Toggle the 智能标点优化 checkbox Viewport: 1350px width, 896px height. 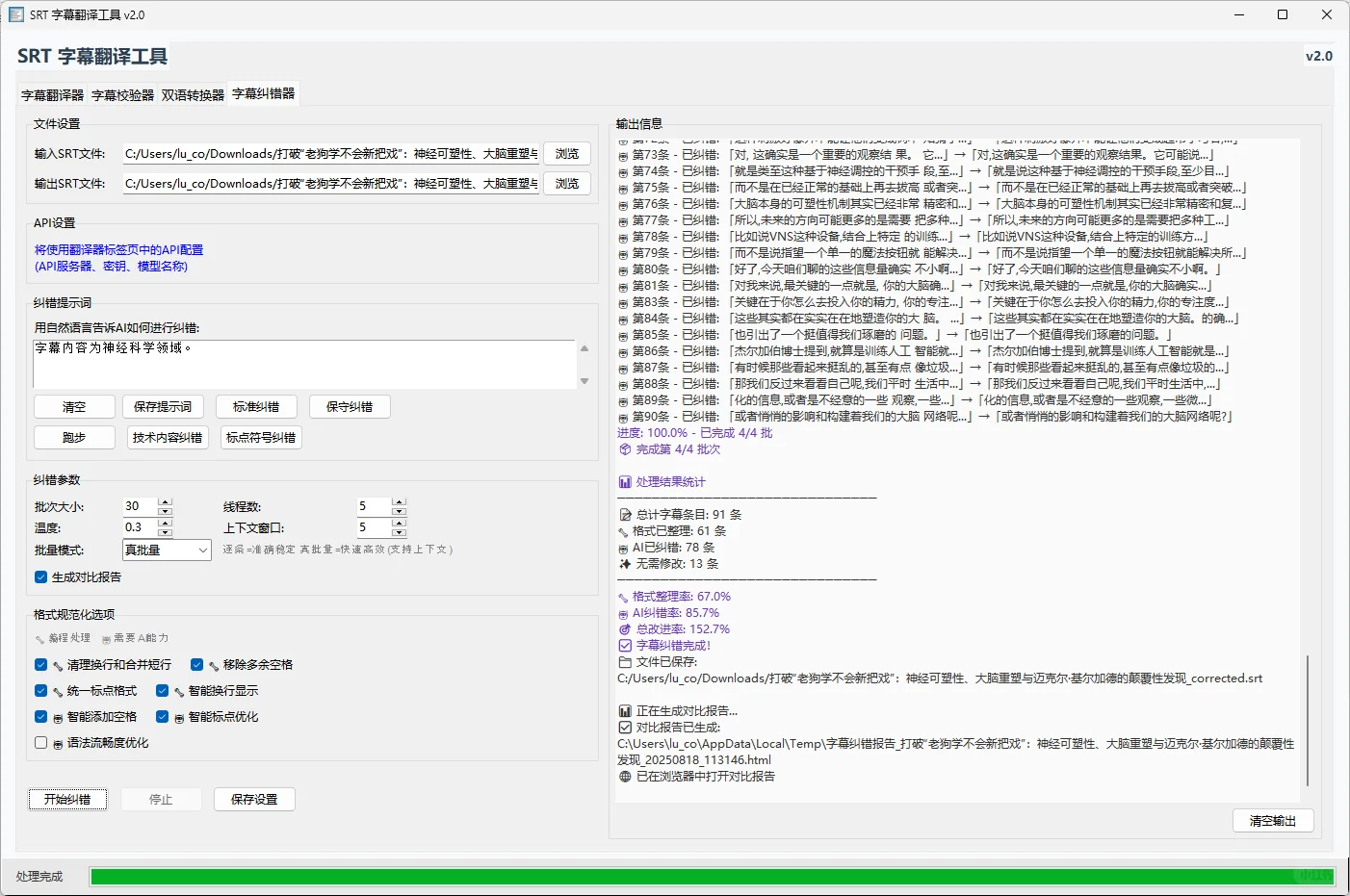(x=162, y=717)
